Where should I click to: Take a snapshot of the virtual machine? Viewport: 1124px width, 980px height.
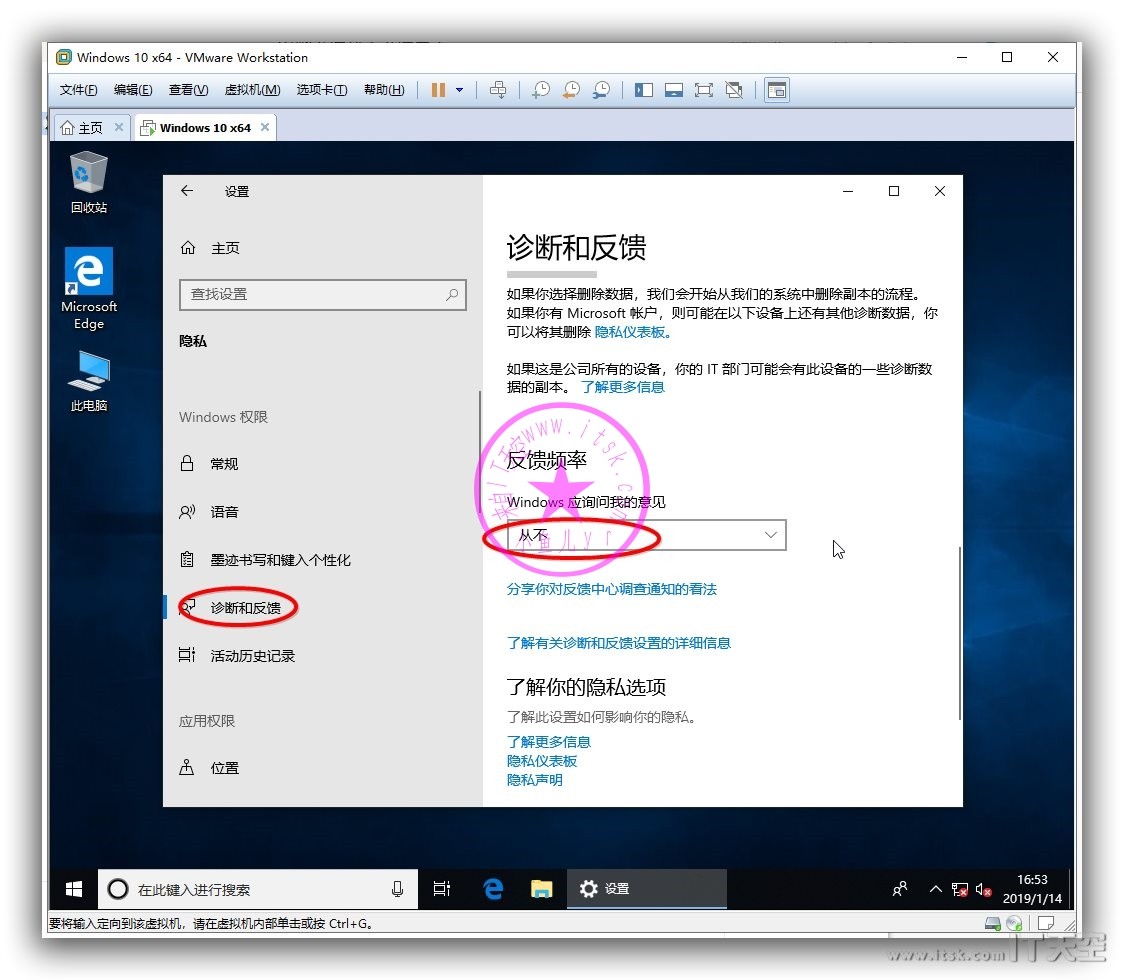coord(540,90)
